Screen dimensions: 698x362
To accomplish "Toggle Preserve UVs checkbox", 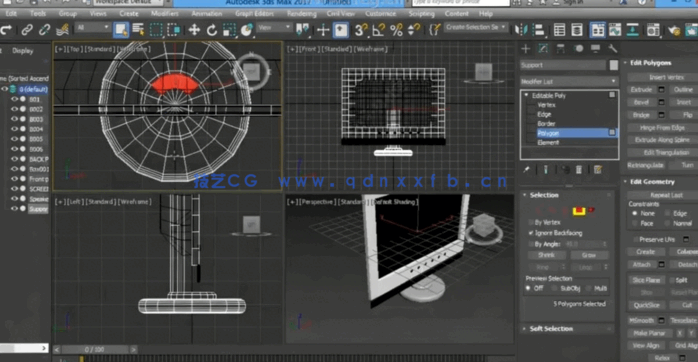I will pos(635,240).
